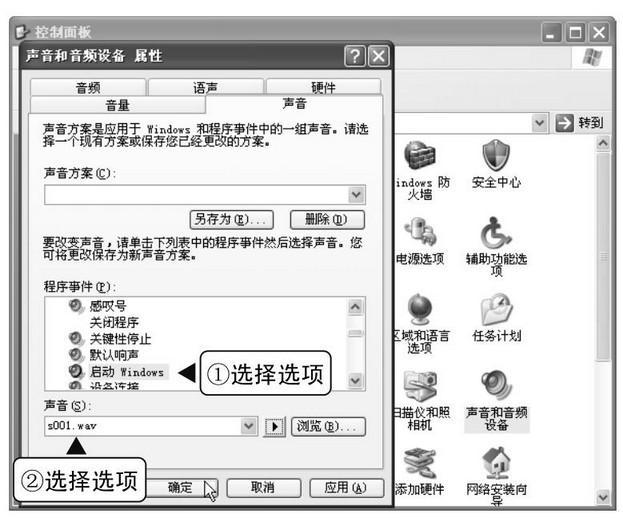
Task: Switch to the 硬件 tab
Action: [323, 87]
